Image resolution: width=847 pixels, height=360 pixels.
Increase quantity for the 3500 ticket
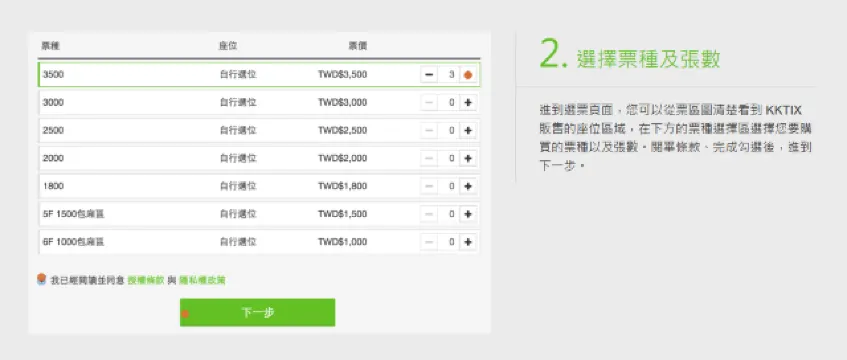point(468,75)
